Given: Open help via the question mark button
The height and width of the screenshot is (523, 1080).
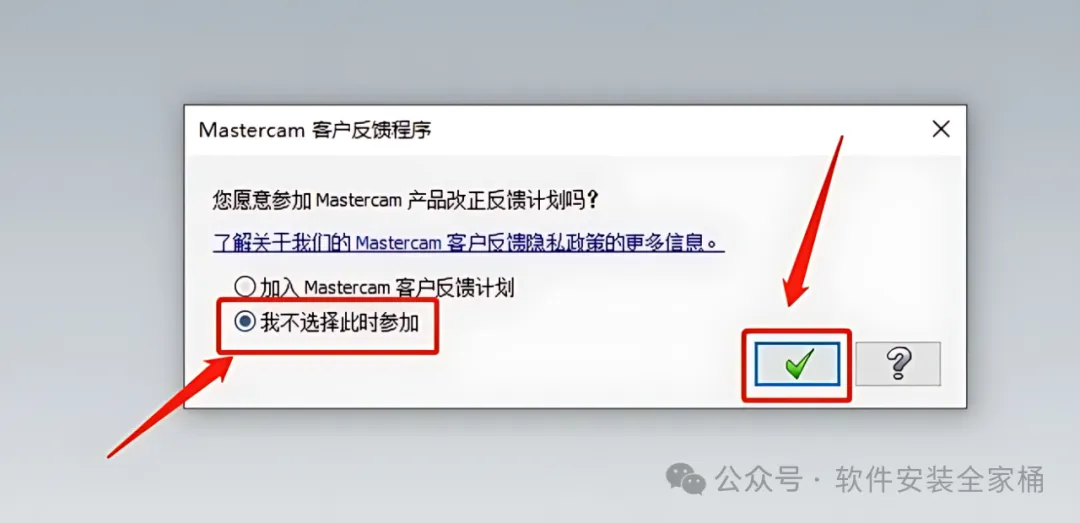Looking at the screenshot, I should pos(897,363).
